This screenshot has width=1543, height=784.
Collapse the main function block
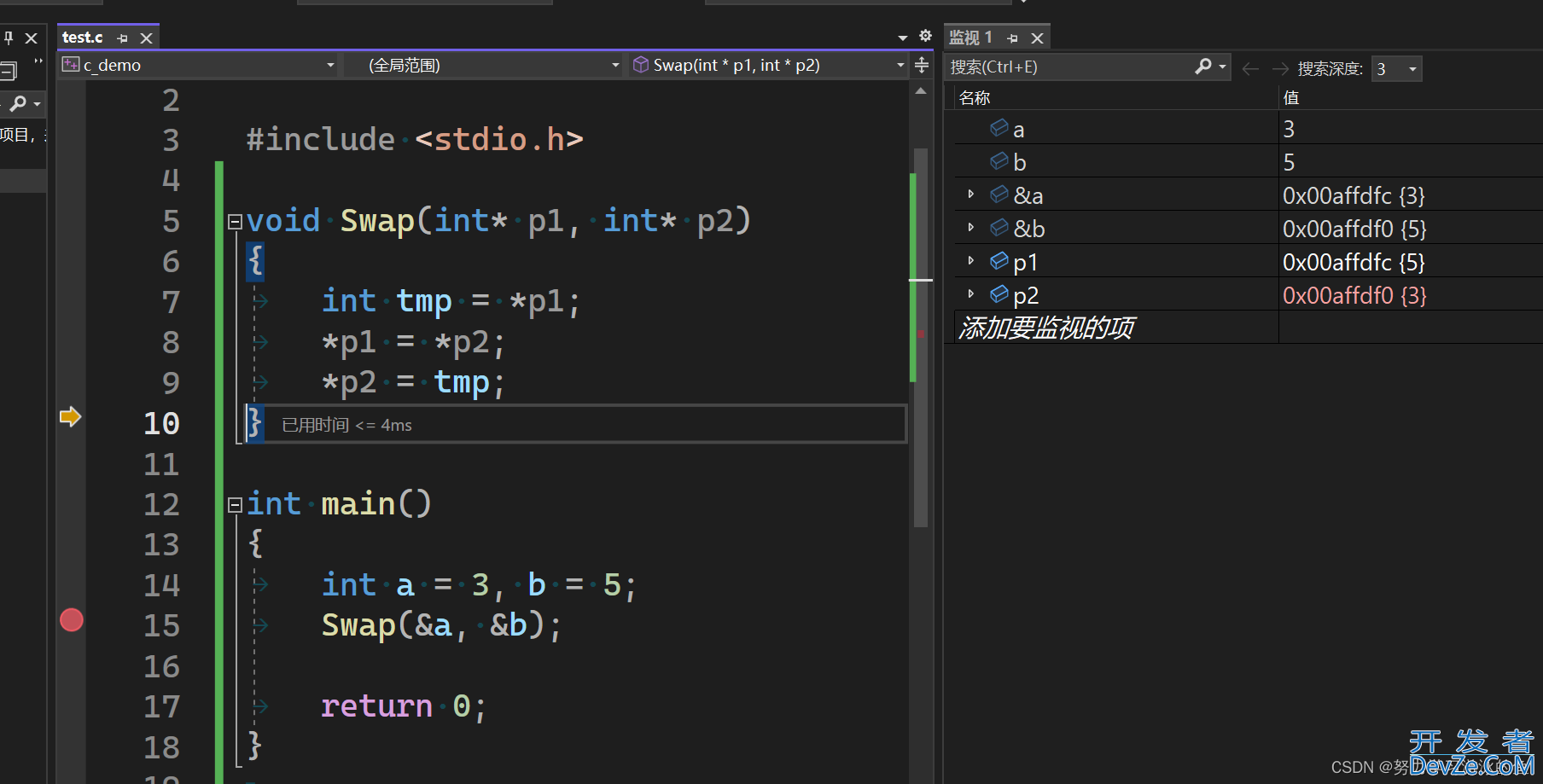pos(235,505)
